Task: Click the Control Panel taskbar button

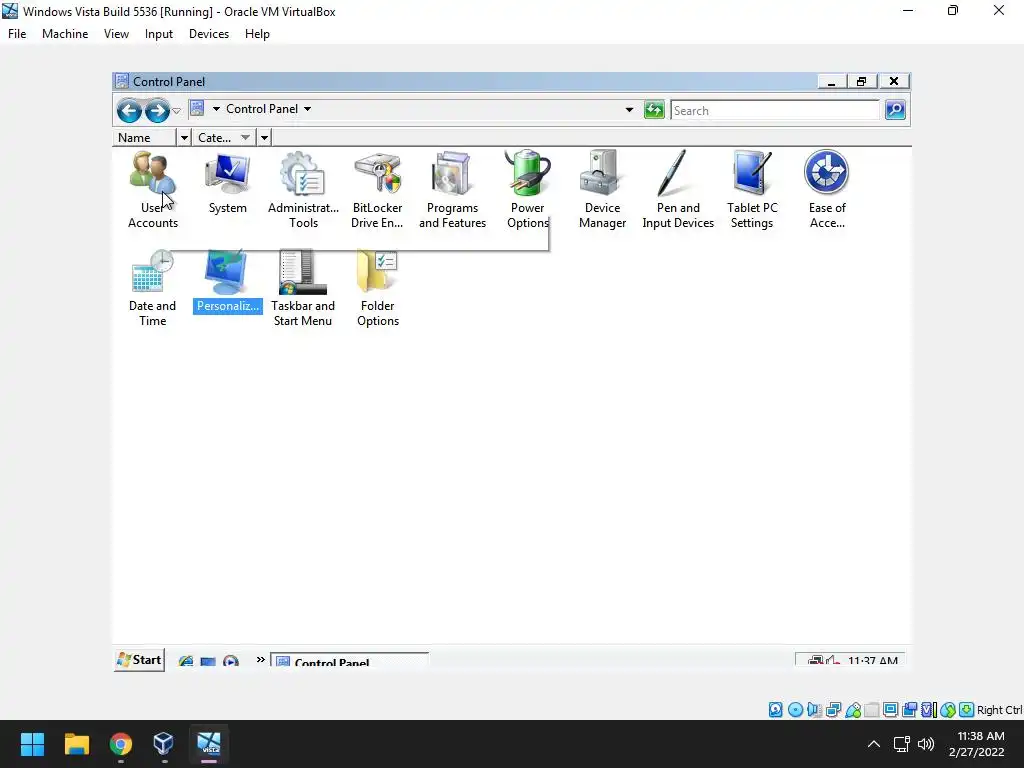Action: tap(349, 661)
